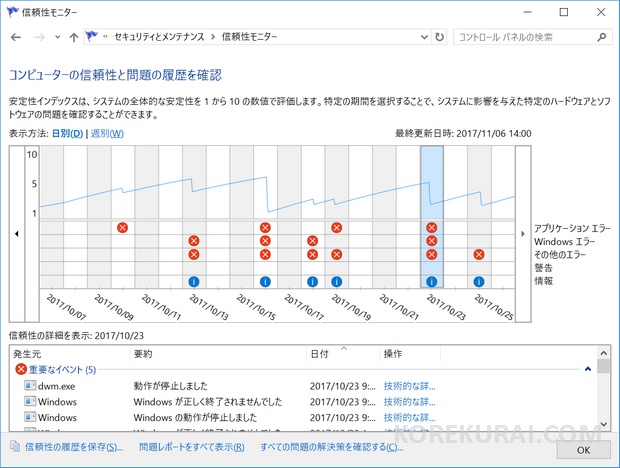Select the application error marker on 2017/10/16
The image size is (620, 468).
265,228
